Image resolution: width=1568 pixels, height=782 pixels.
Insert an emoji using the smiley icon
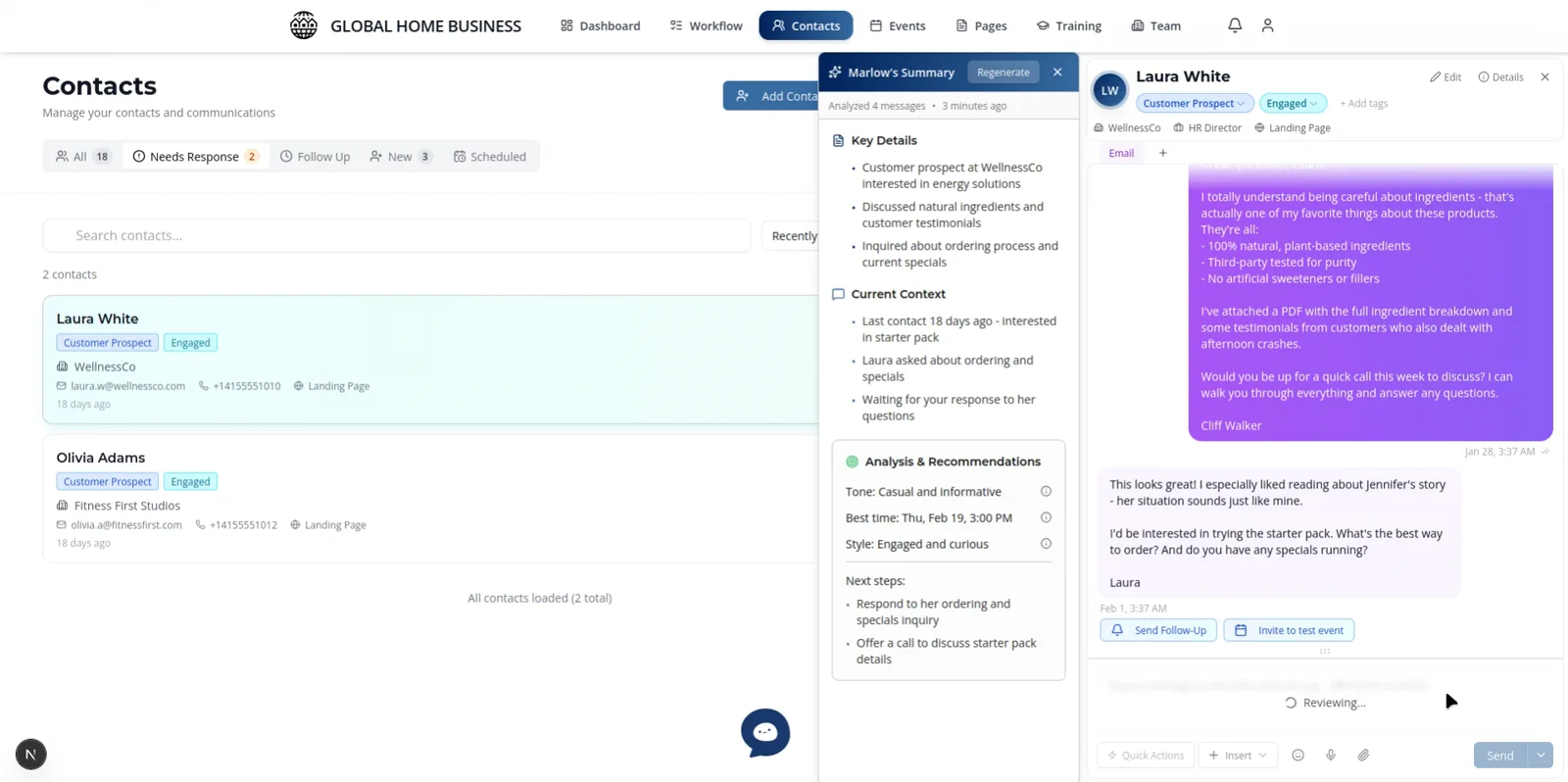(x=1298, y=755)
